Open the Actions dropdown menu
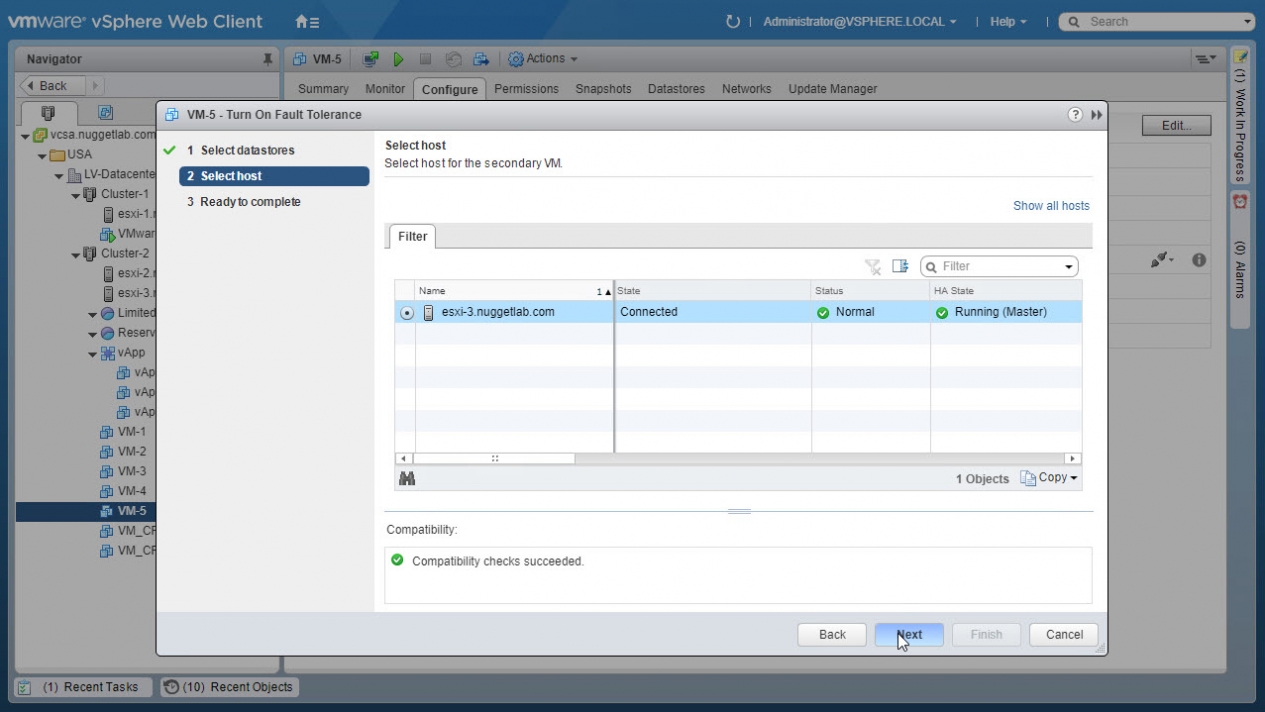 click(x=543, y=59)
